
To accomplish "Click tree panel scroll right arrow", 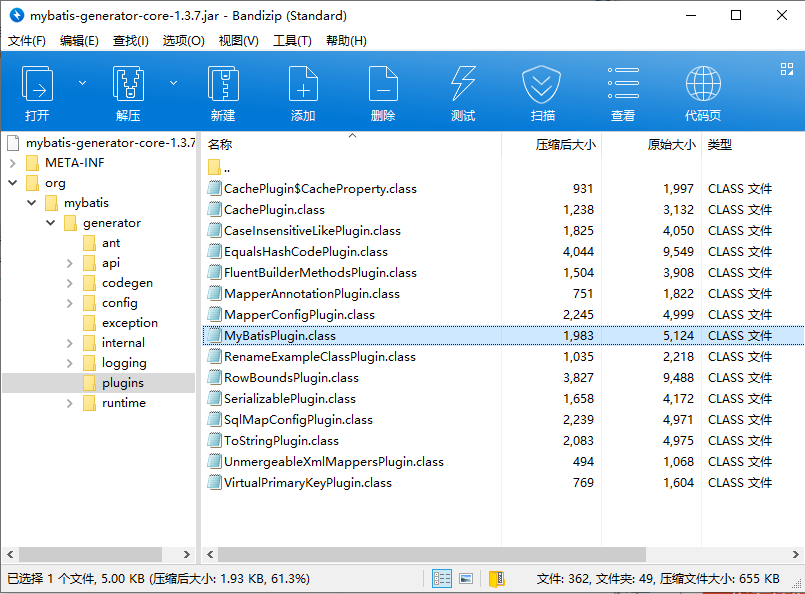I will 187,554.
